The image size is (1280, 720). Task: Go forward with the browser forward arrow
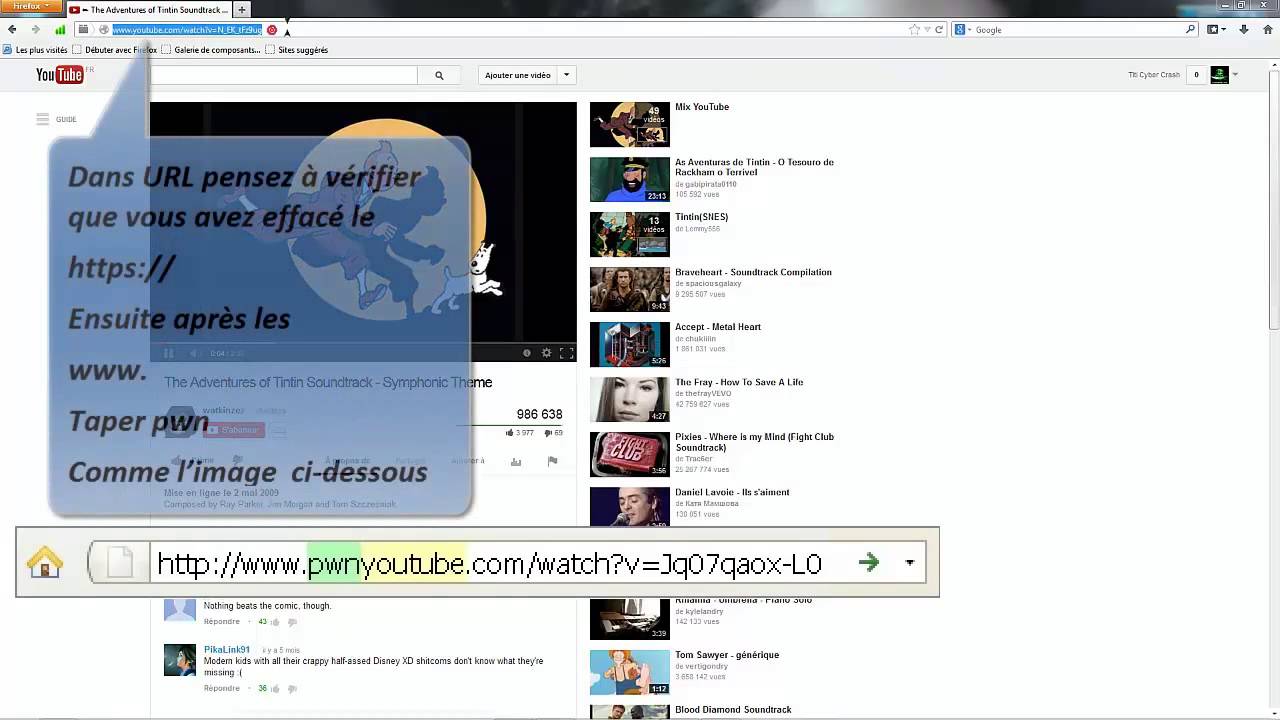coord(36,30)
